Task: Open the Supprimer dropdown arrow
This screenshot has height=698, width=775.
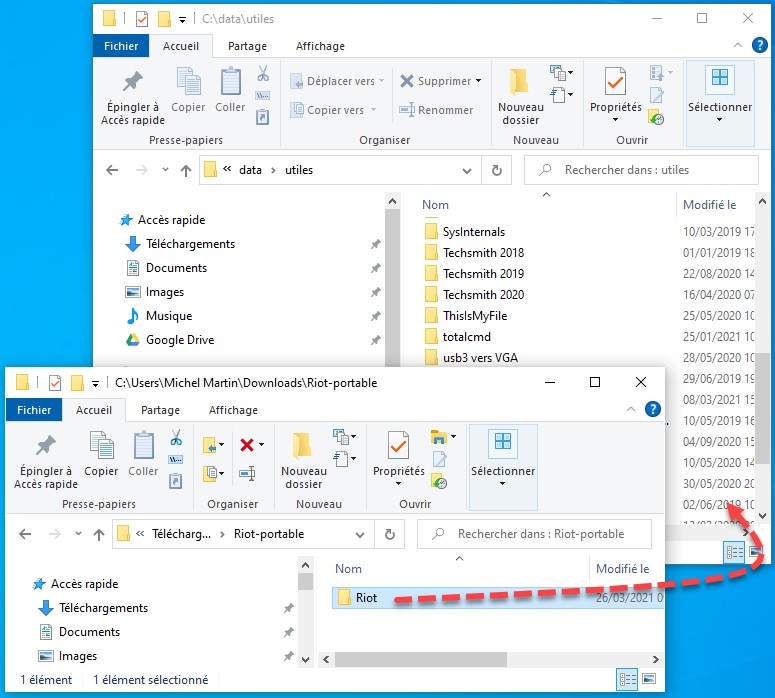Action: [479, 81]
